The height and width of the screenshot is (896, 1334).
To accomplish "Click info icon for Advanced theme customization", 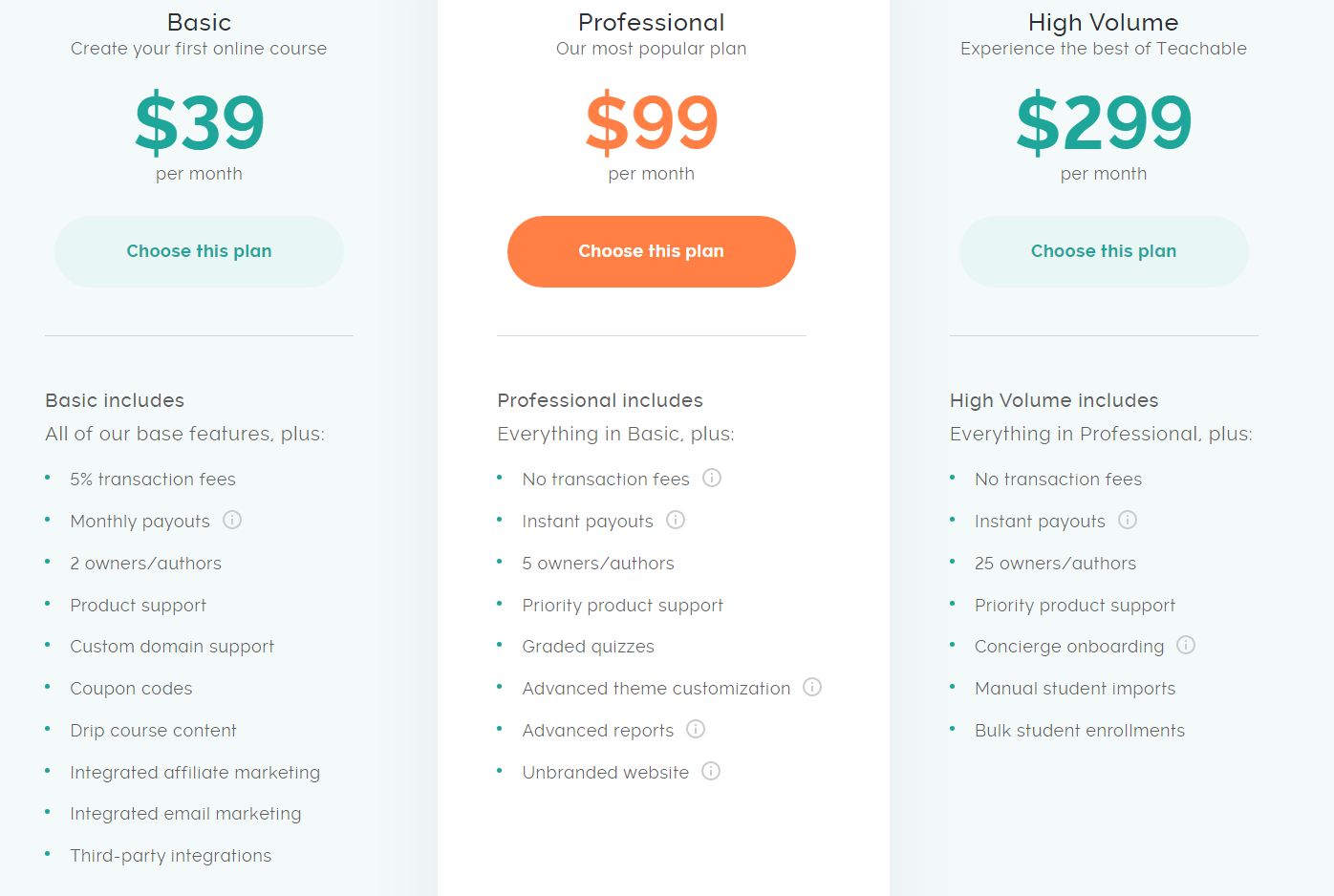I will pos(812,687).
